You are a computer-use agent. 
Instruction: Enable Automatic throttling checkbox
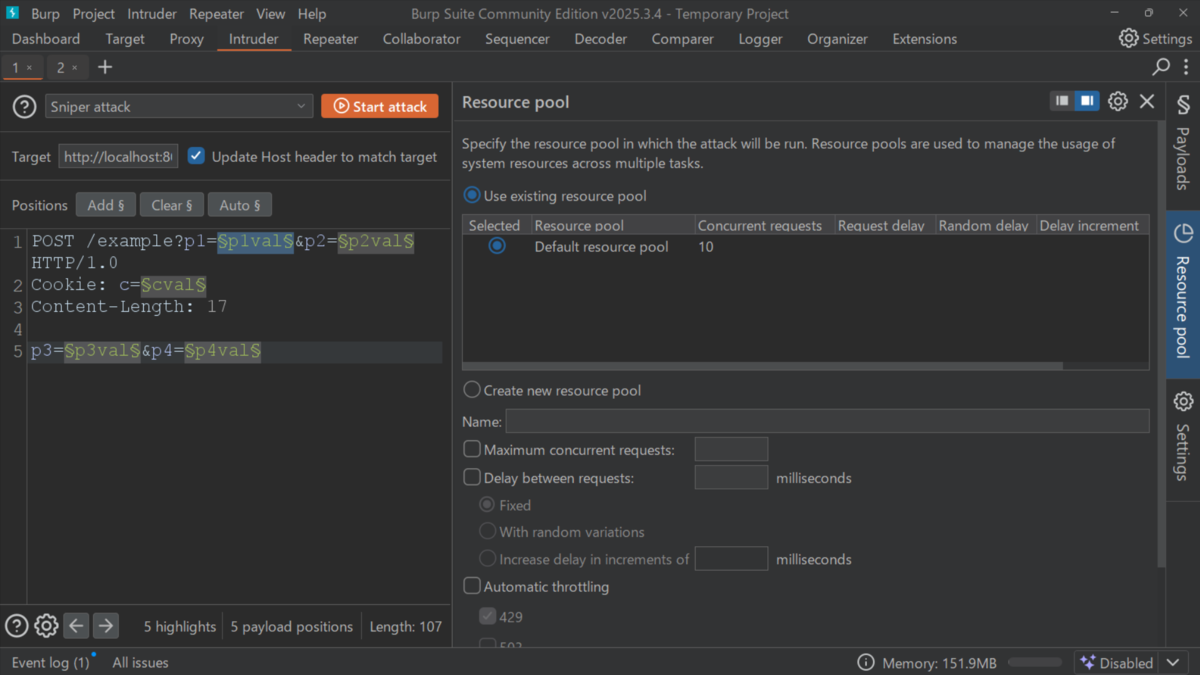tap(472, 586)
